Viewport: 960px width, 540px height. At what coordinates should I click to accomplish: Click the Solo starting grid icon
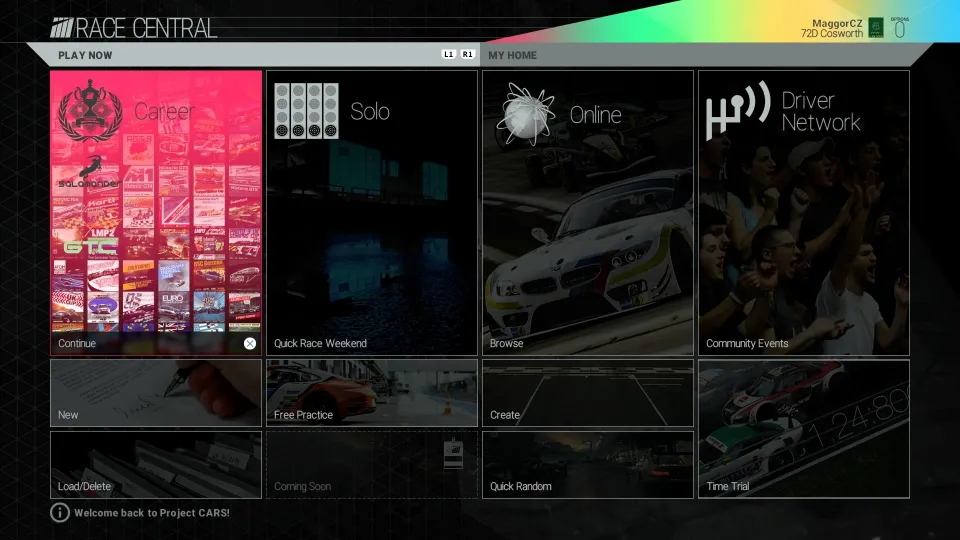[x=307, y=110]
